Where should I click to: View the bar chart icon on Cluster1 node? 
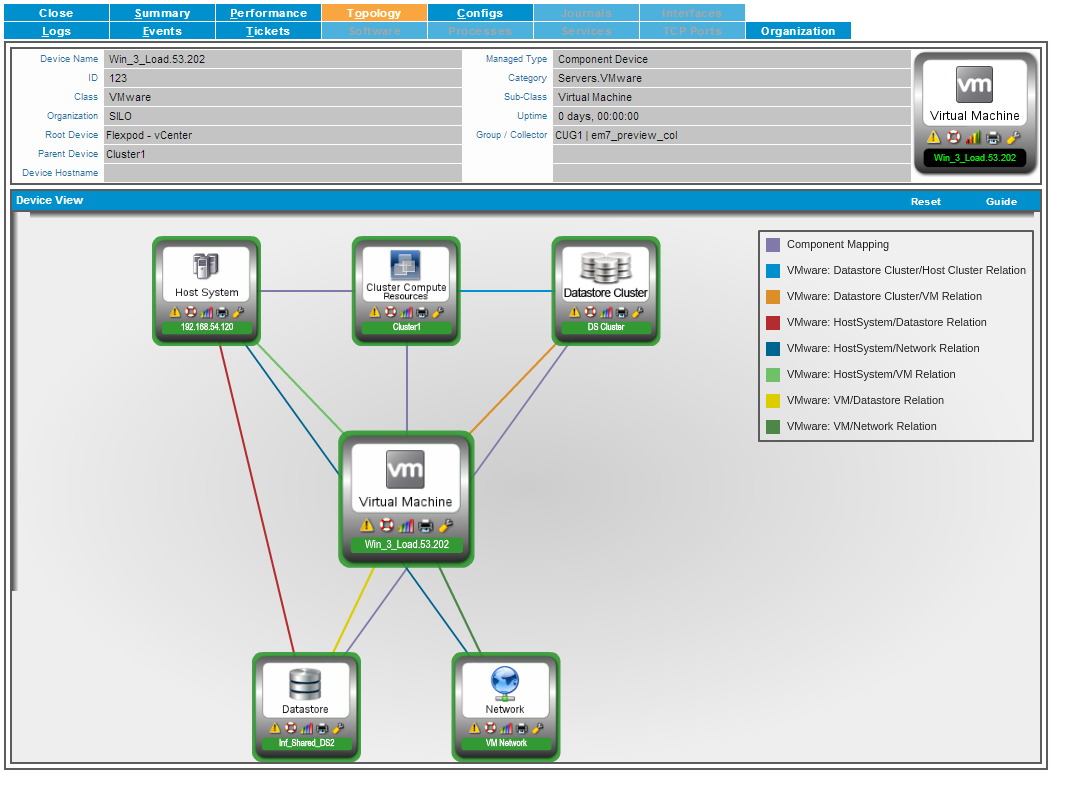coord(406,312)
